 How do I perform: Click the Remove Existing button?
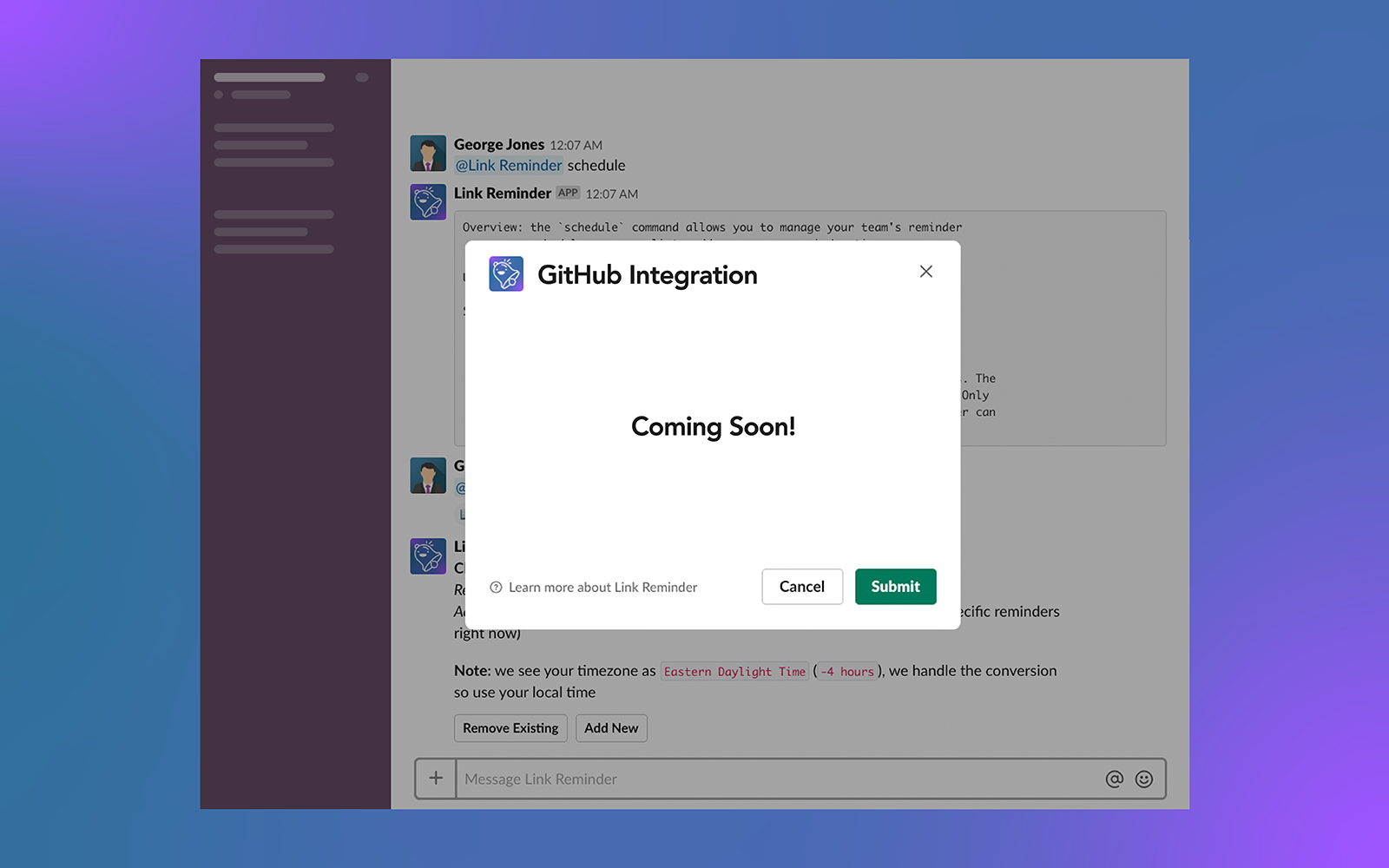(510, 728)
